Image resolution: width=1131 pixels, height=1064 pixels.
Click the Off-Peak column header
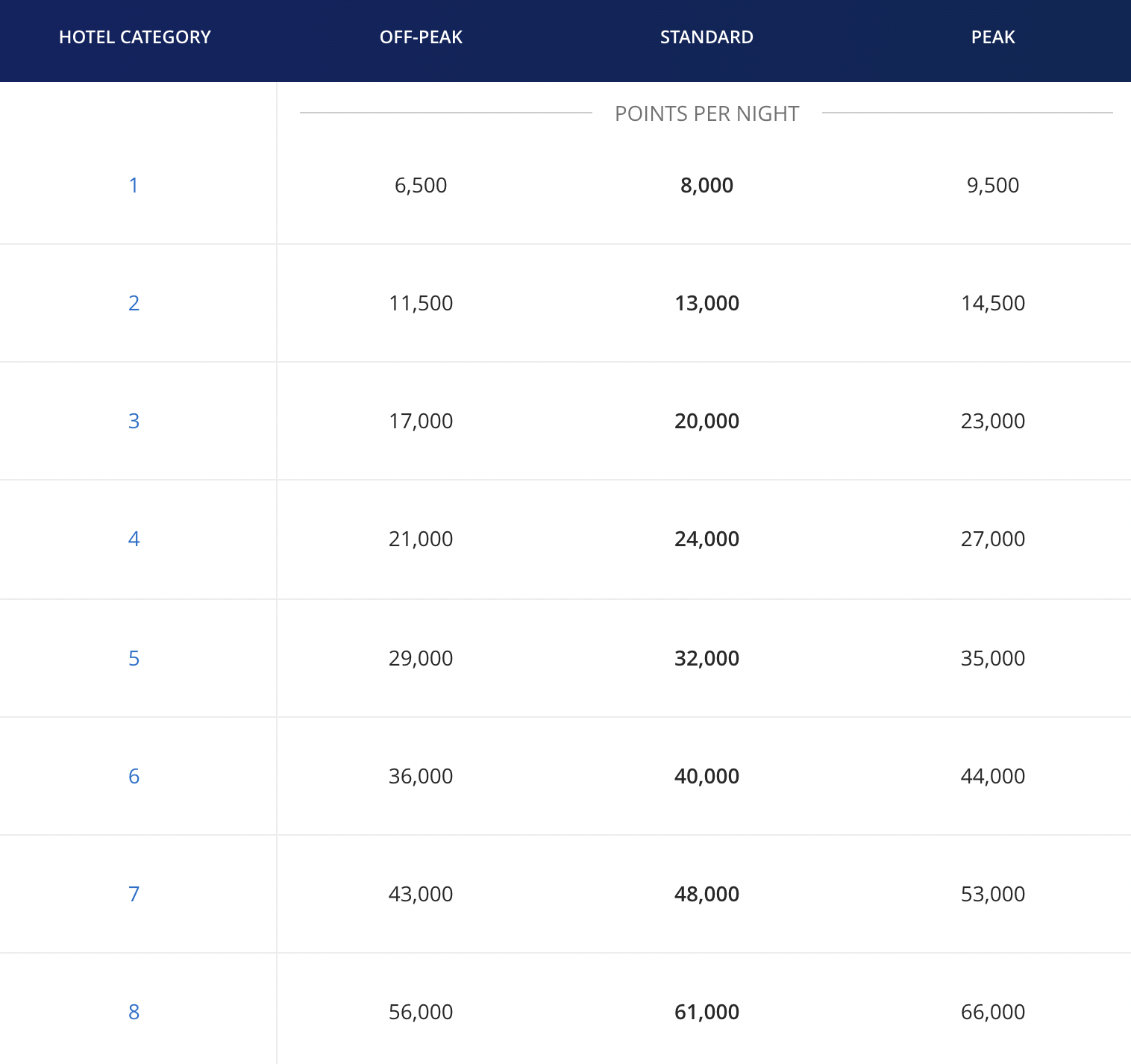click(x=421, y=37)
